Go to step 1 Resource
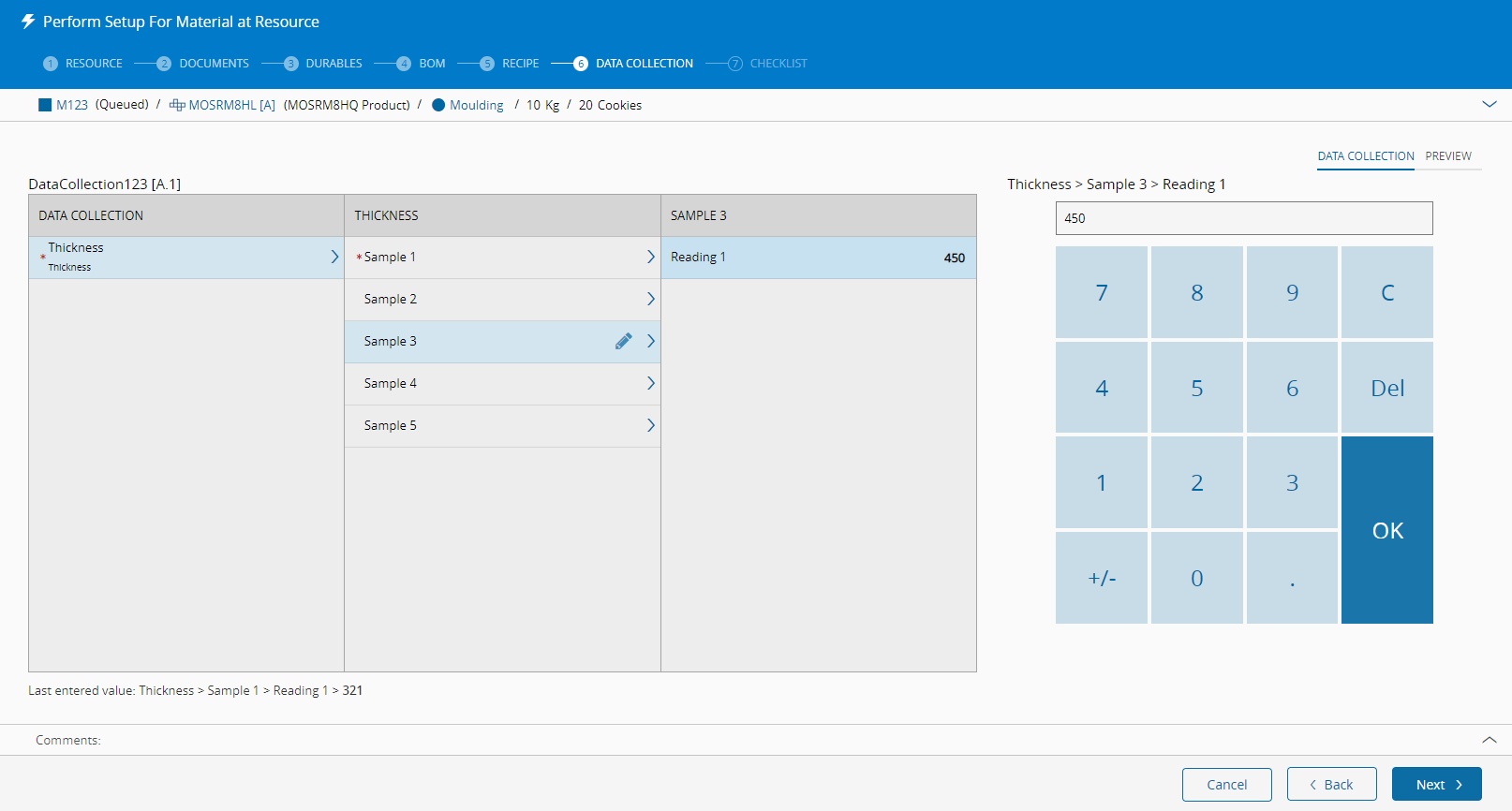The width and height of the screenshot is (1512, 811). click(x=83, y=64)
